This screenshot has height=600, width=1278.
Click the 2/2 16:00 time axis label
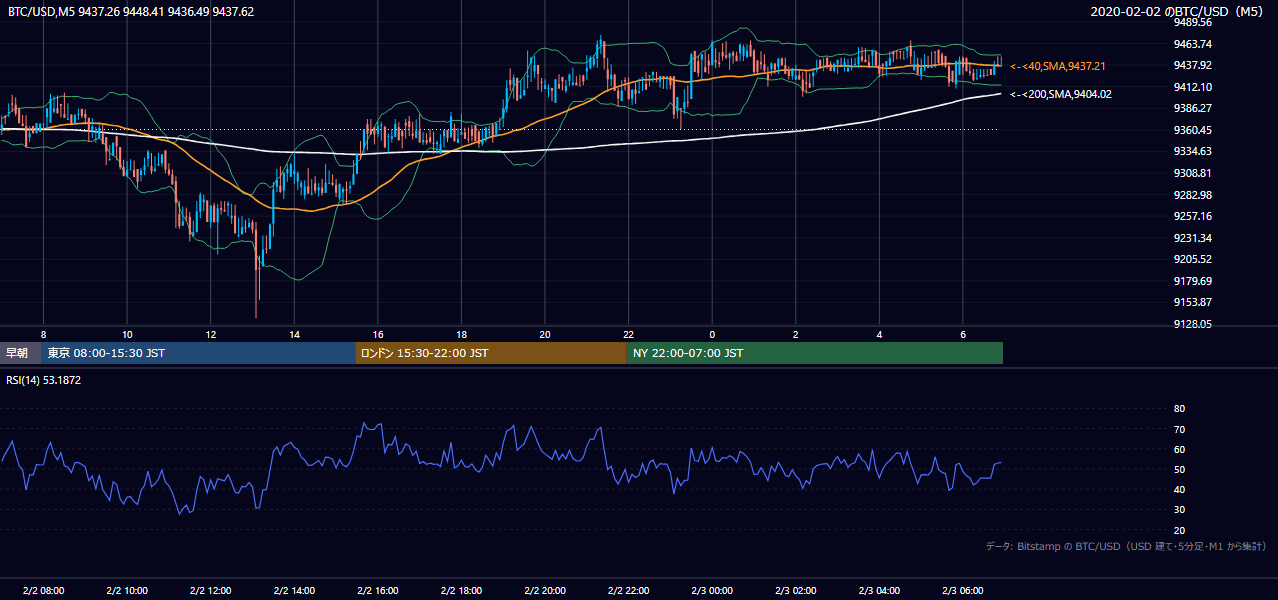(377, 591)
